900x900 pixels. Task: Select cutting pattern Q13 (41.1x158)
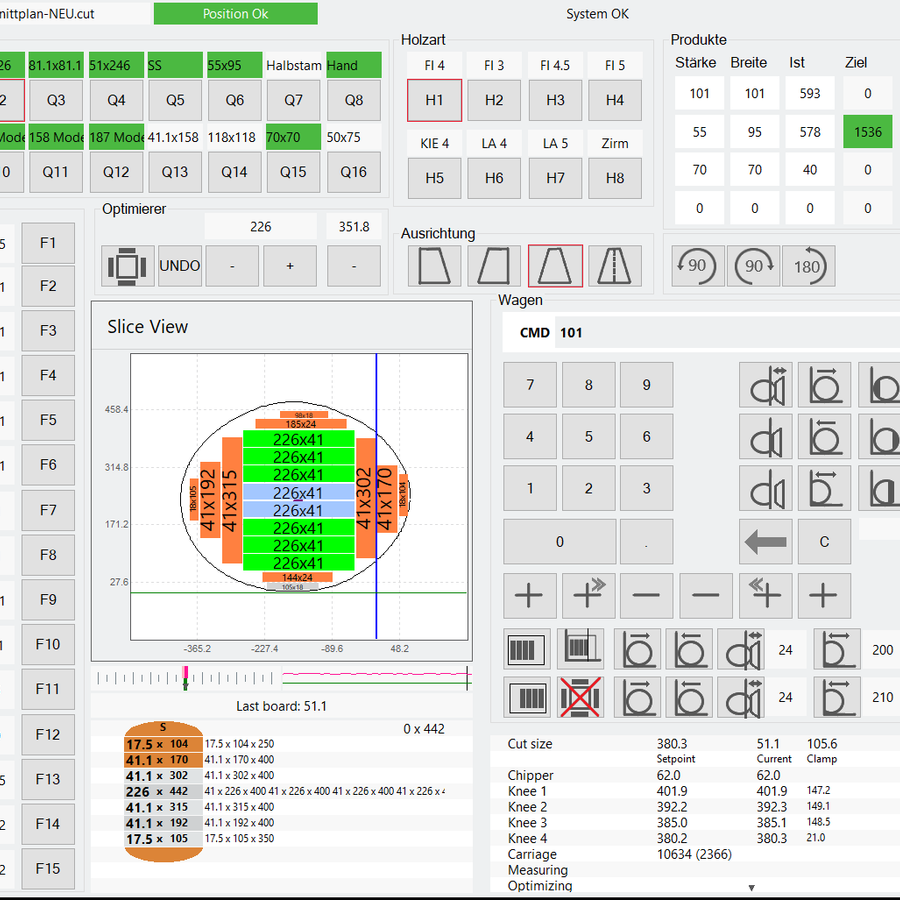coord(175,172)
